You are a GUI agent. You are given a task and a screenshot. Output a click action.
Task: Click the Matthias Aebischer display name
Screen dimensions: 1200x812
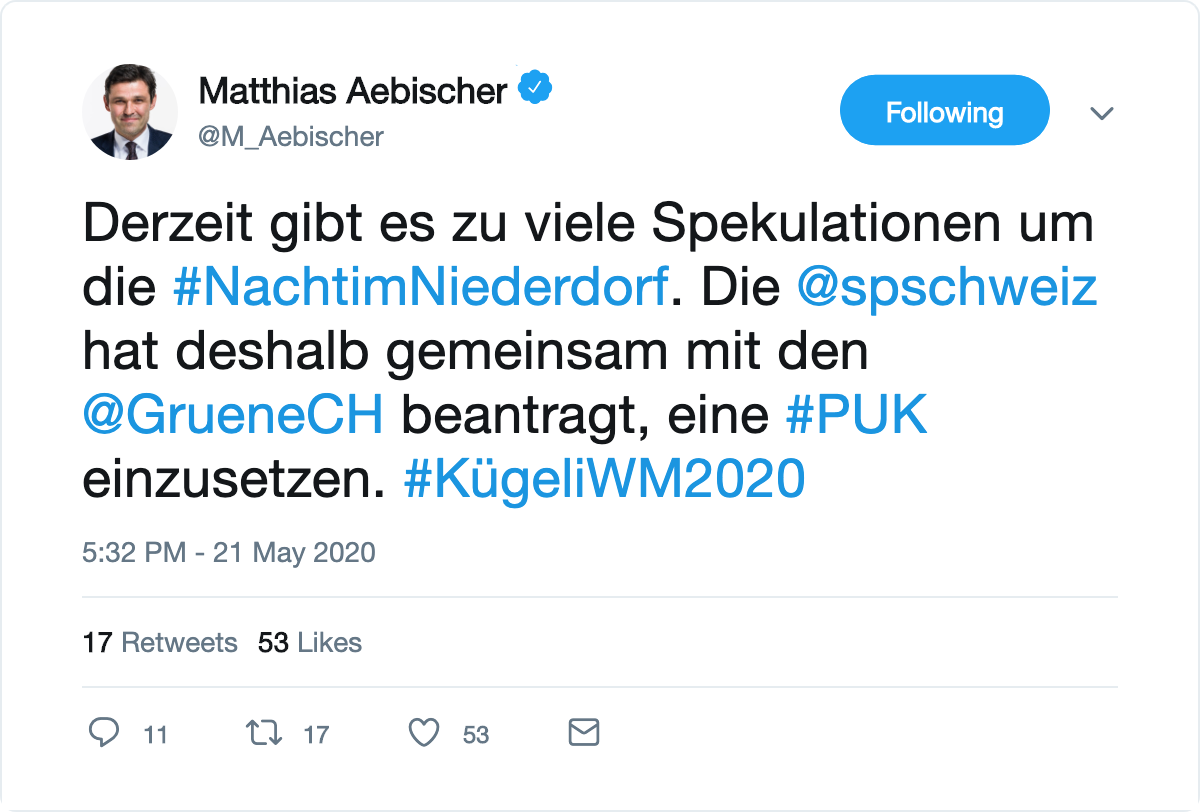(353, 91)
